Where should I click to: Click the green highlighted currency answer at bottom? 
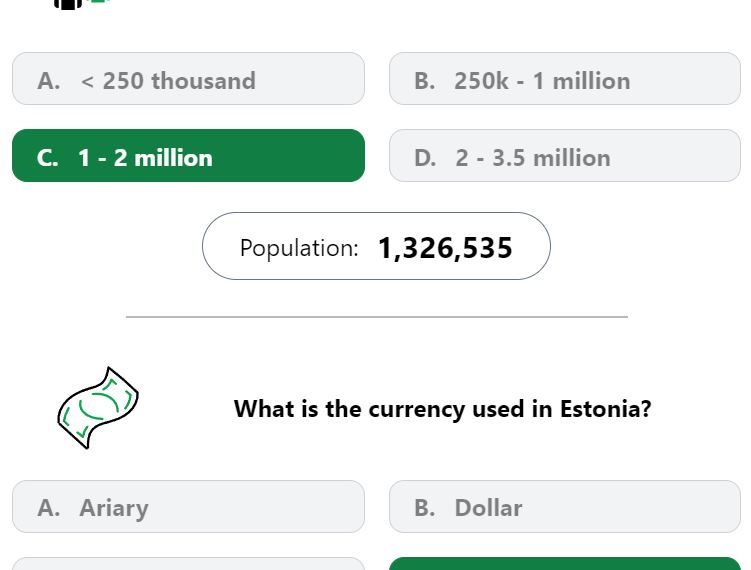click(565, 564)
